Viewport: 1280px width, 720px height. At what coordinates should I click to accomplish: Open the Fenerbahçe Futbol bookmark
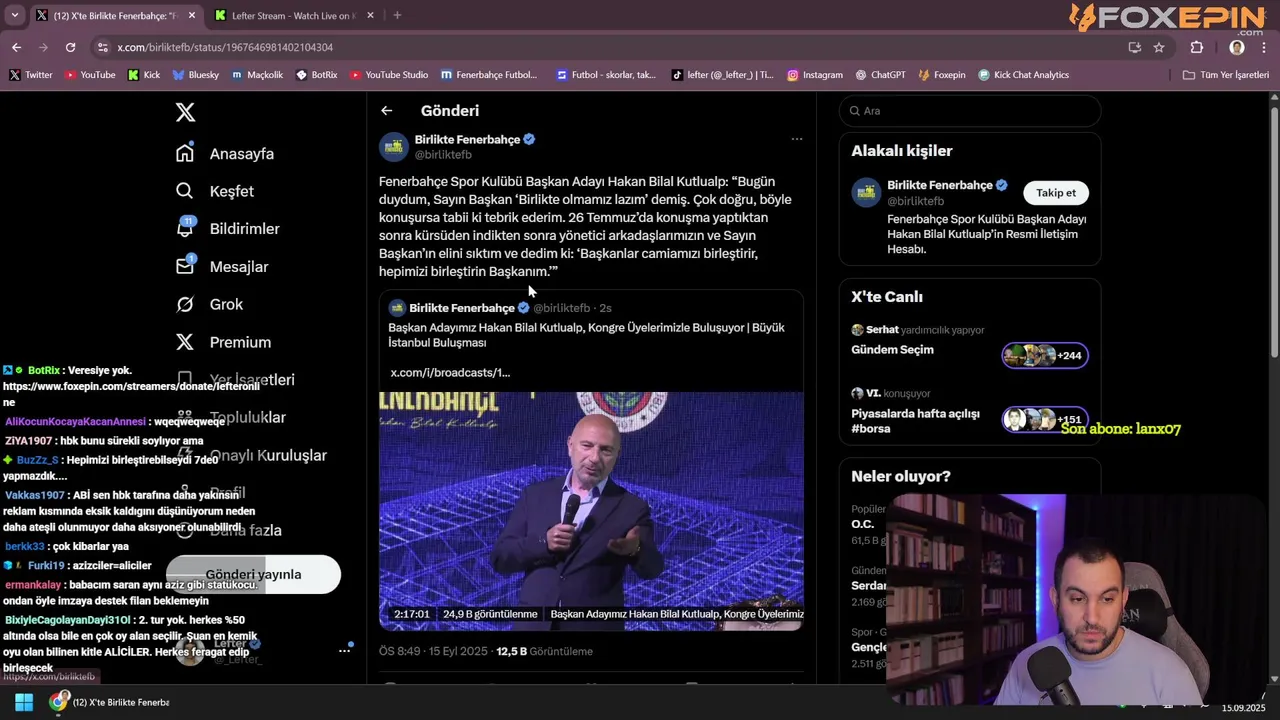click(x=488, y=75)
